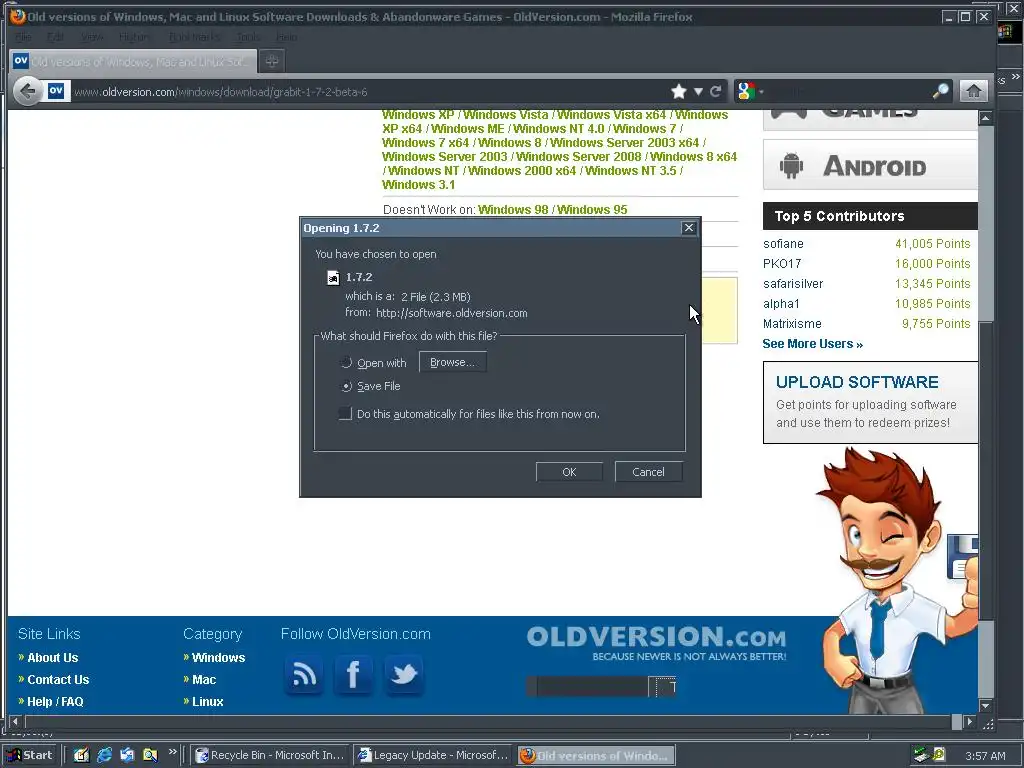Screen dimensions: 1024x768
Task: Open the File menu
Action: [23, 37]
